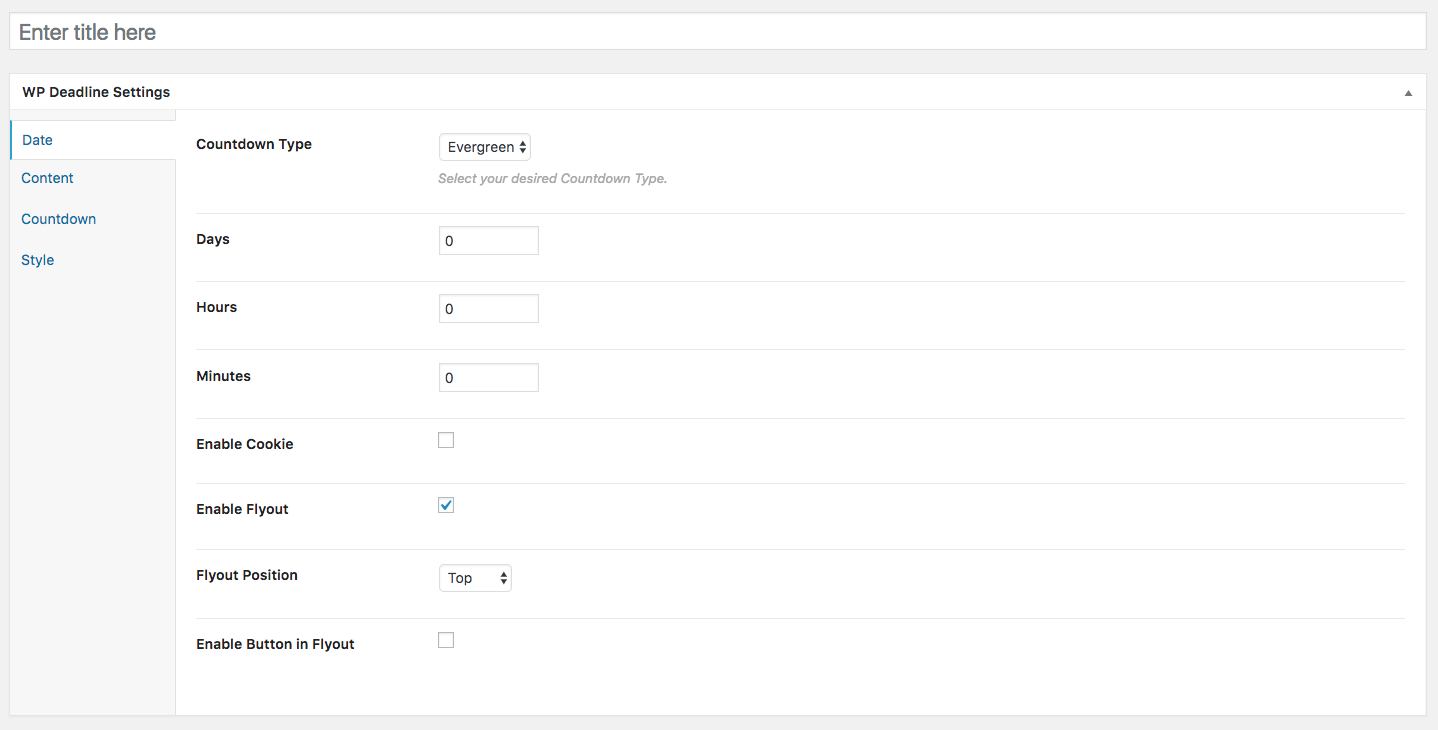The height and width of the screenshot is (730, 1438).
Task: Open the Flyout Position dropdown
Action: pyautogui.click(x=475, y=578)
